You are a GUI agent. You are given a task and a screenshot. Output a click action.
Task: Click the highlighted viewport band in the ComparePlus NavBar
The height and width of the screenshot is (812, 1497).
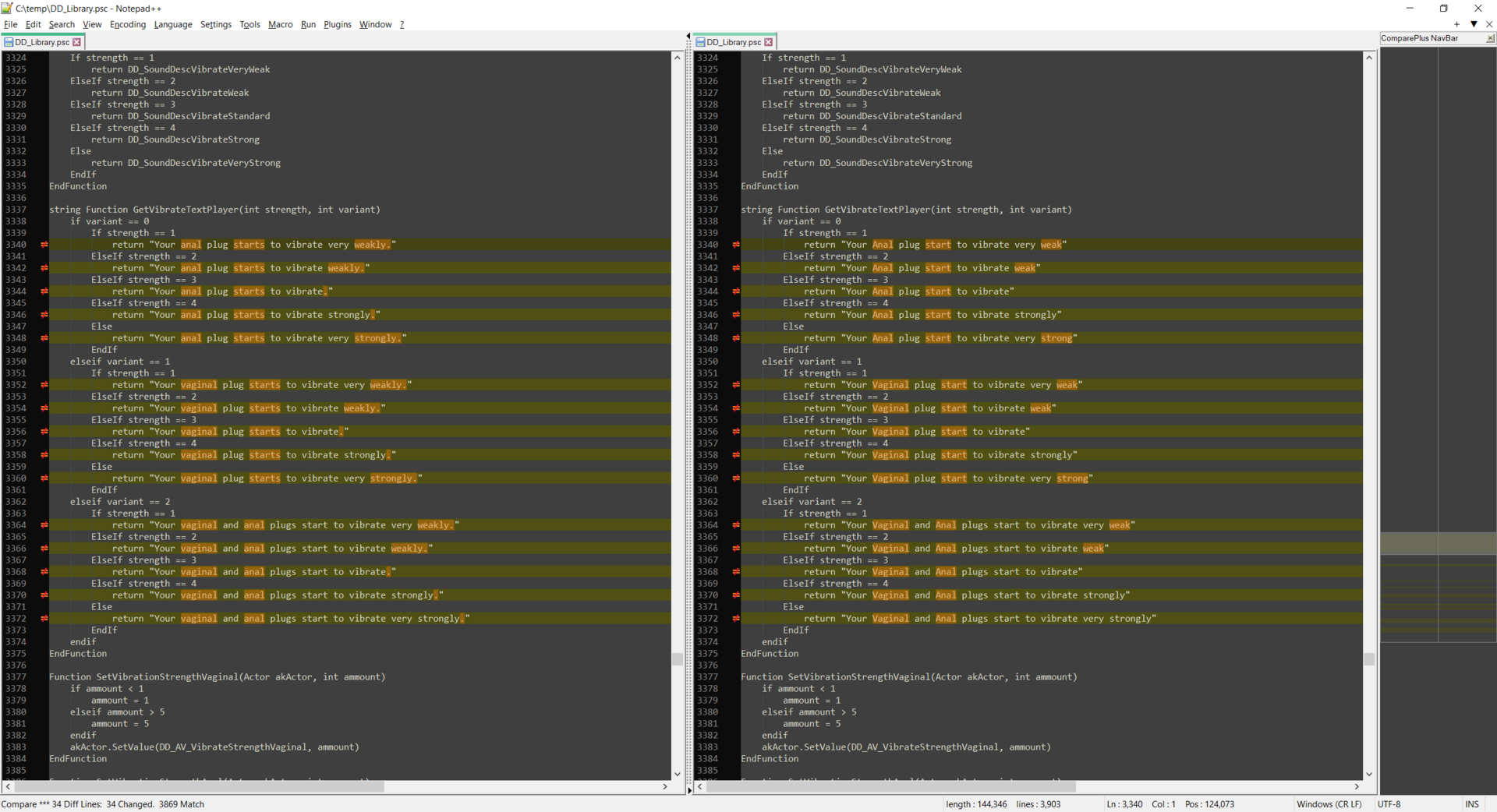click(x=1438, y=543)
